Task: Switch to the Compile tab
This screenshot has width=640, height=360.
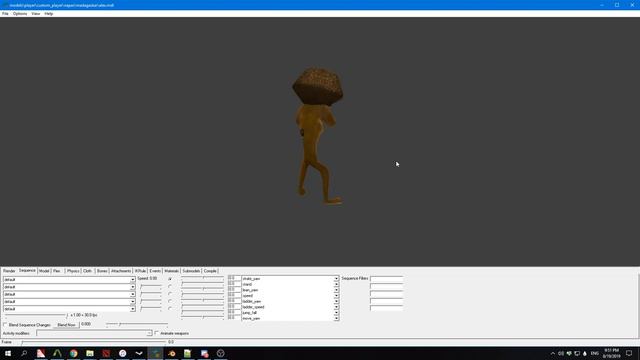Action: tap(210, 271)
